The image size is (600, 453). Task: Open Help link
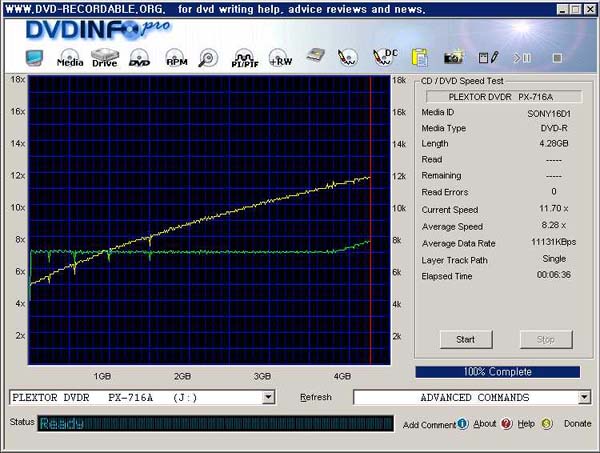point(526,424)
